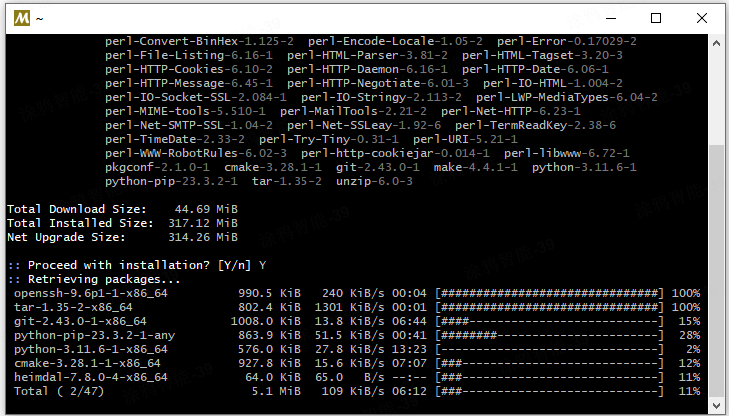Click 'Total Installed Size:' label
729x416 pixels.
click(x=80, y=223)
